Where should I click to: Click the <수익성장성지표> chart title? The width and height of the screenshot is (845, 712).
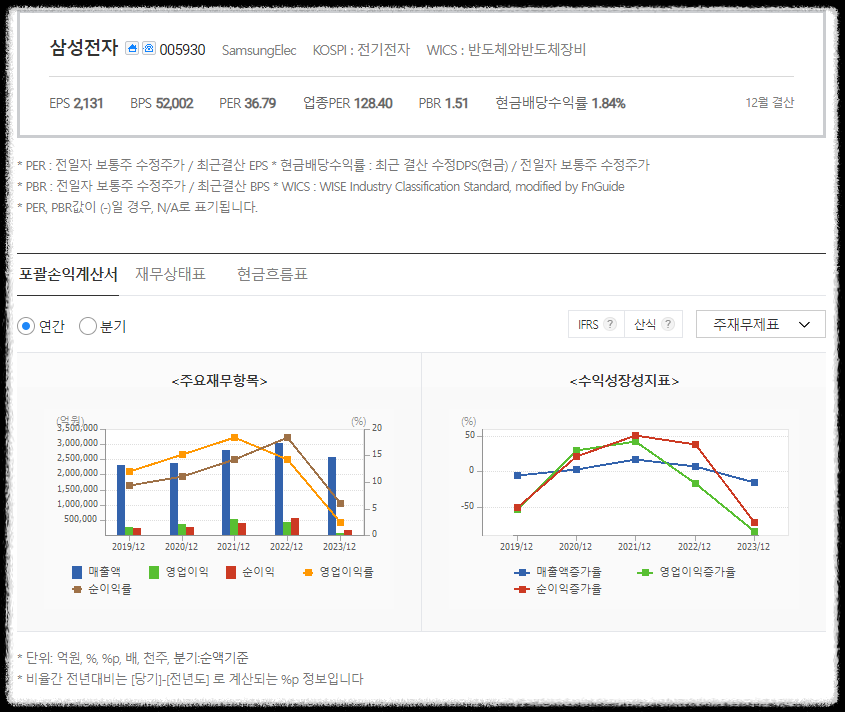624,381
